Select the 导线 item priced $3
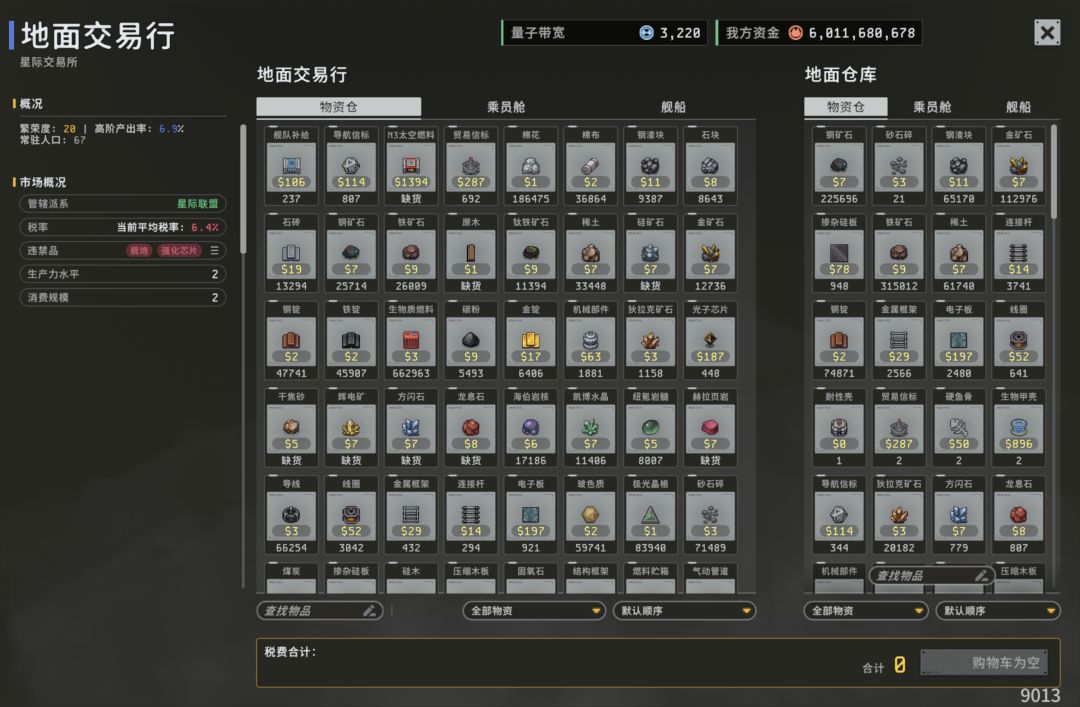This screenshot has height=707, width=1080. click(x=291, y=515)
